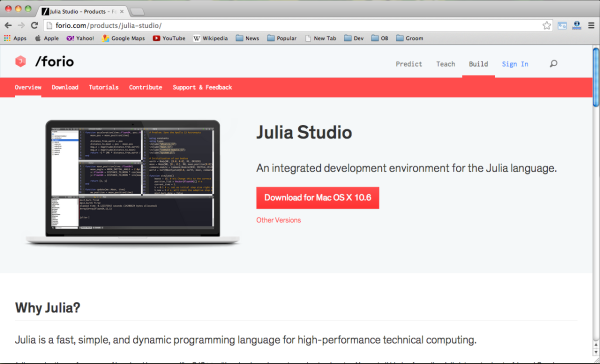The height and width of the screenshot is (364, 600).
Task: Open the Teach navigation item
Action: pos(446,64)
